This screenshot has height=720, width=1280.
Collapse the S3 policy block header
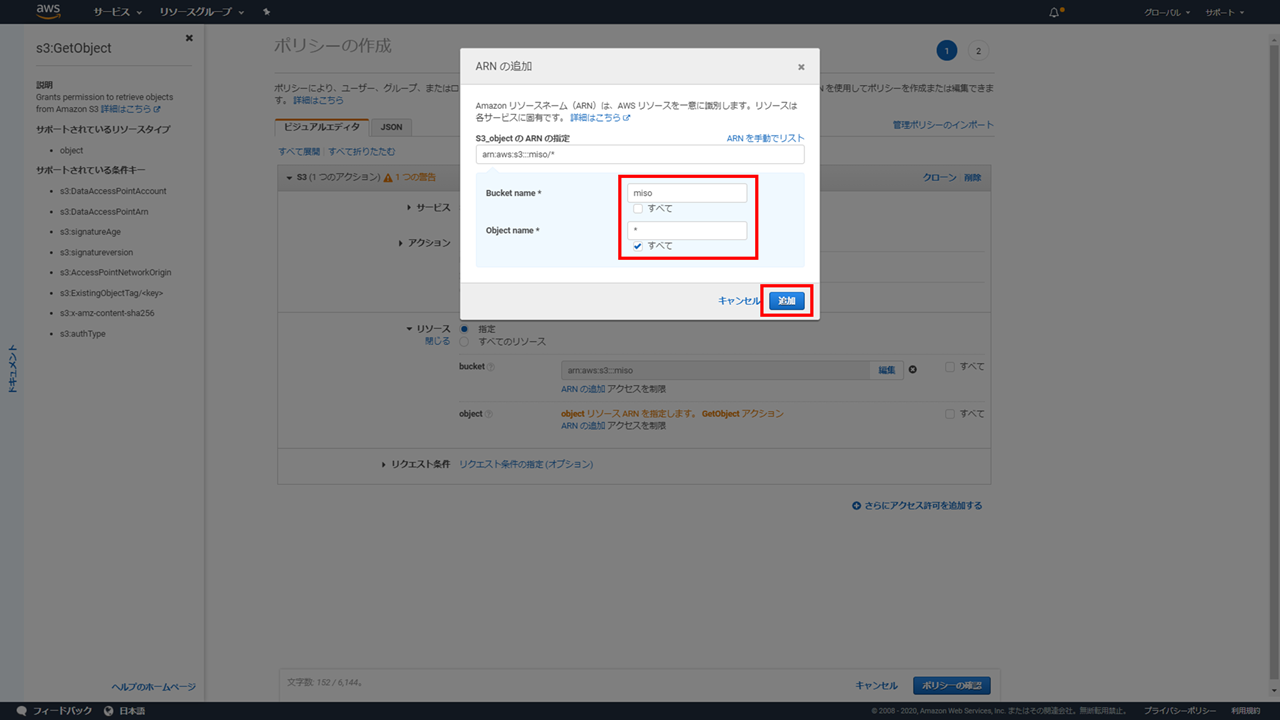pyautogui.click(x=290, y=177)
